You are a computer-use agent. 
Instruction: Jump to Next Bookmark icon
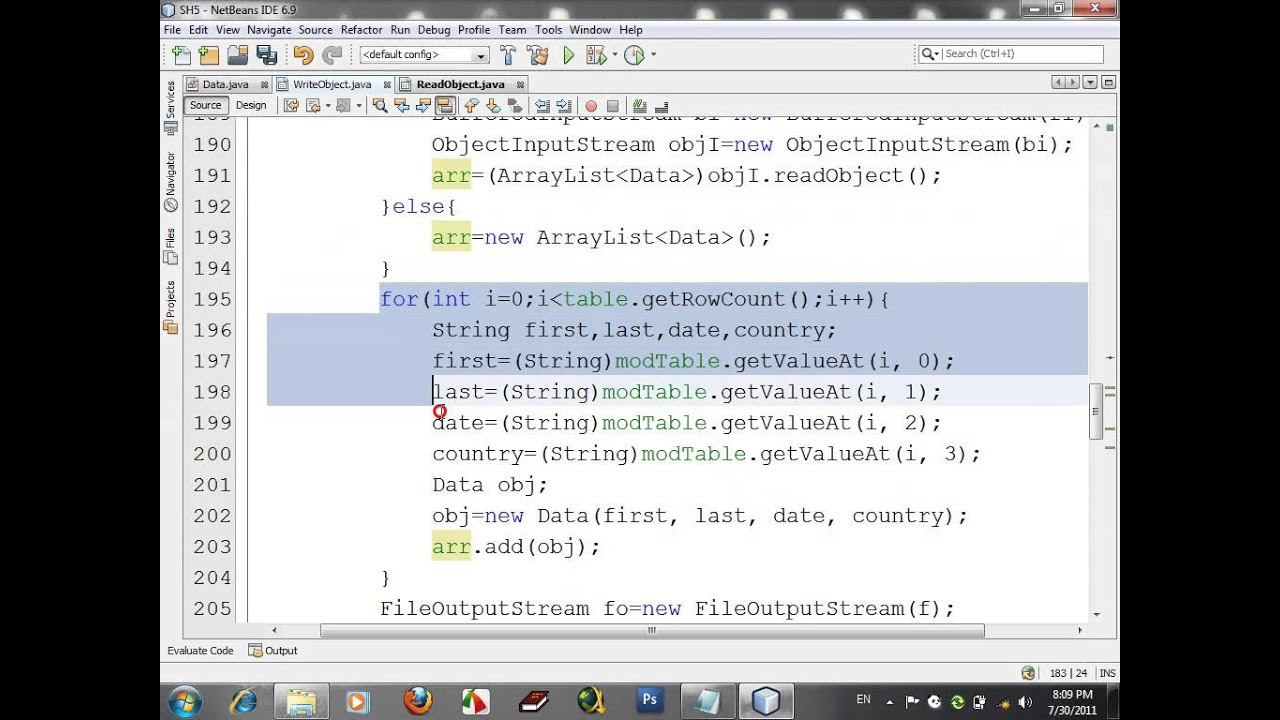tap(493, 105)
